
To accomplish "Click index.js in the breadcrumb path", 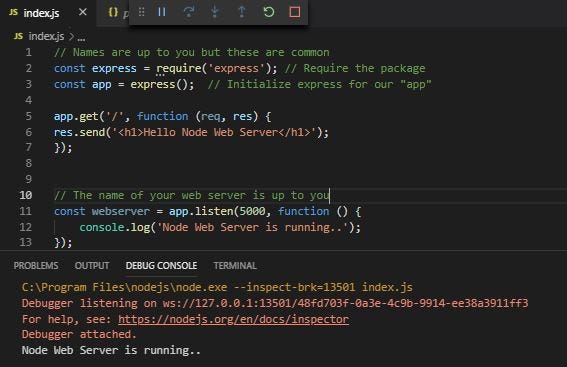I will (46, 37).
